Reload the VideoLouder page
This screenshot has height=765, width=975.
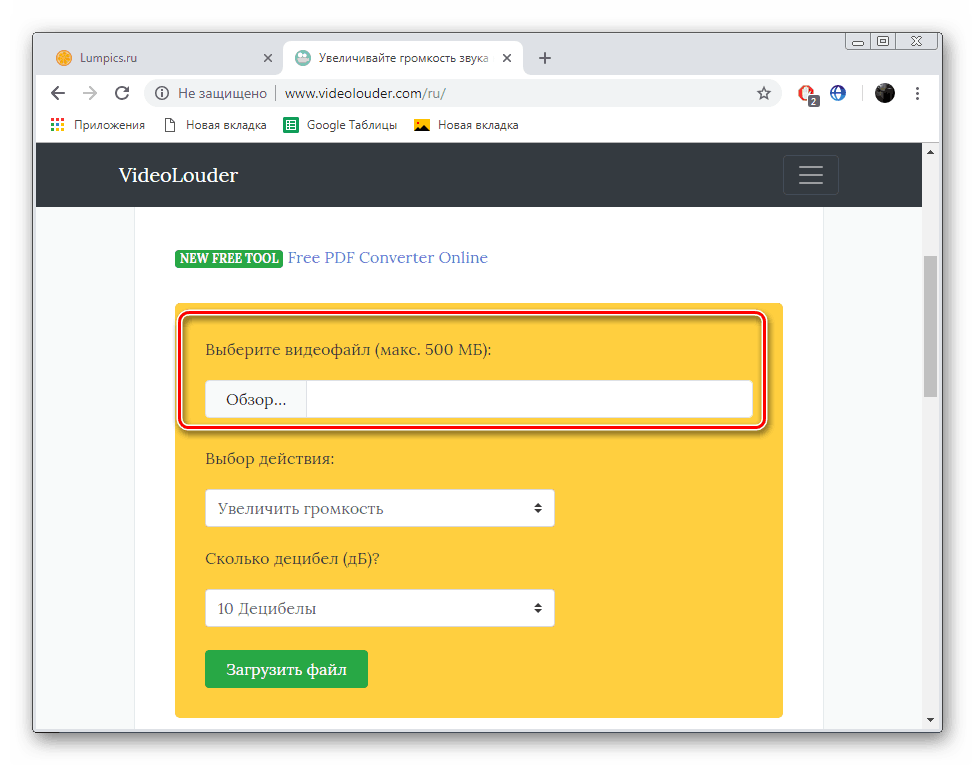tap(122, 93)
